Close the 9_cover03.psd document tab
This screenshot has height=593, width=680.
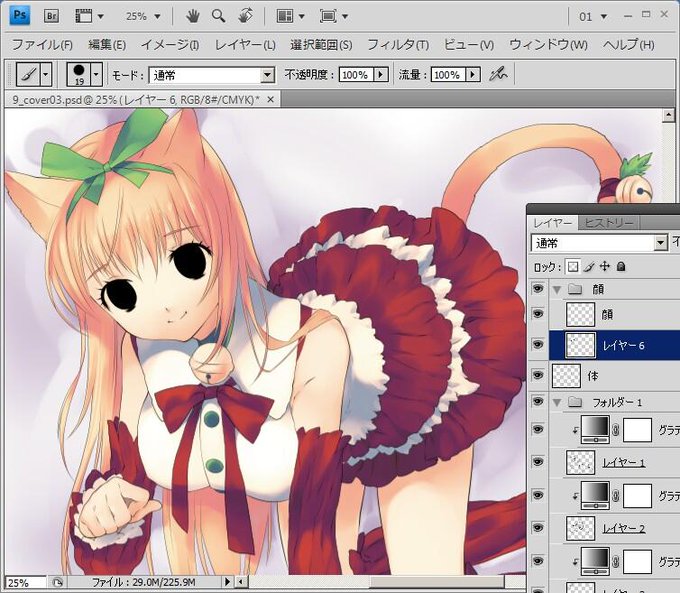tap(271, 100)
